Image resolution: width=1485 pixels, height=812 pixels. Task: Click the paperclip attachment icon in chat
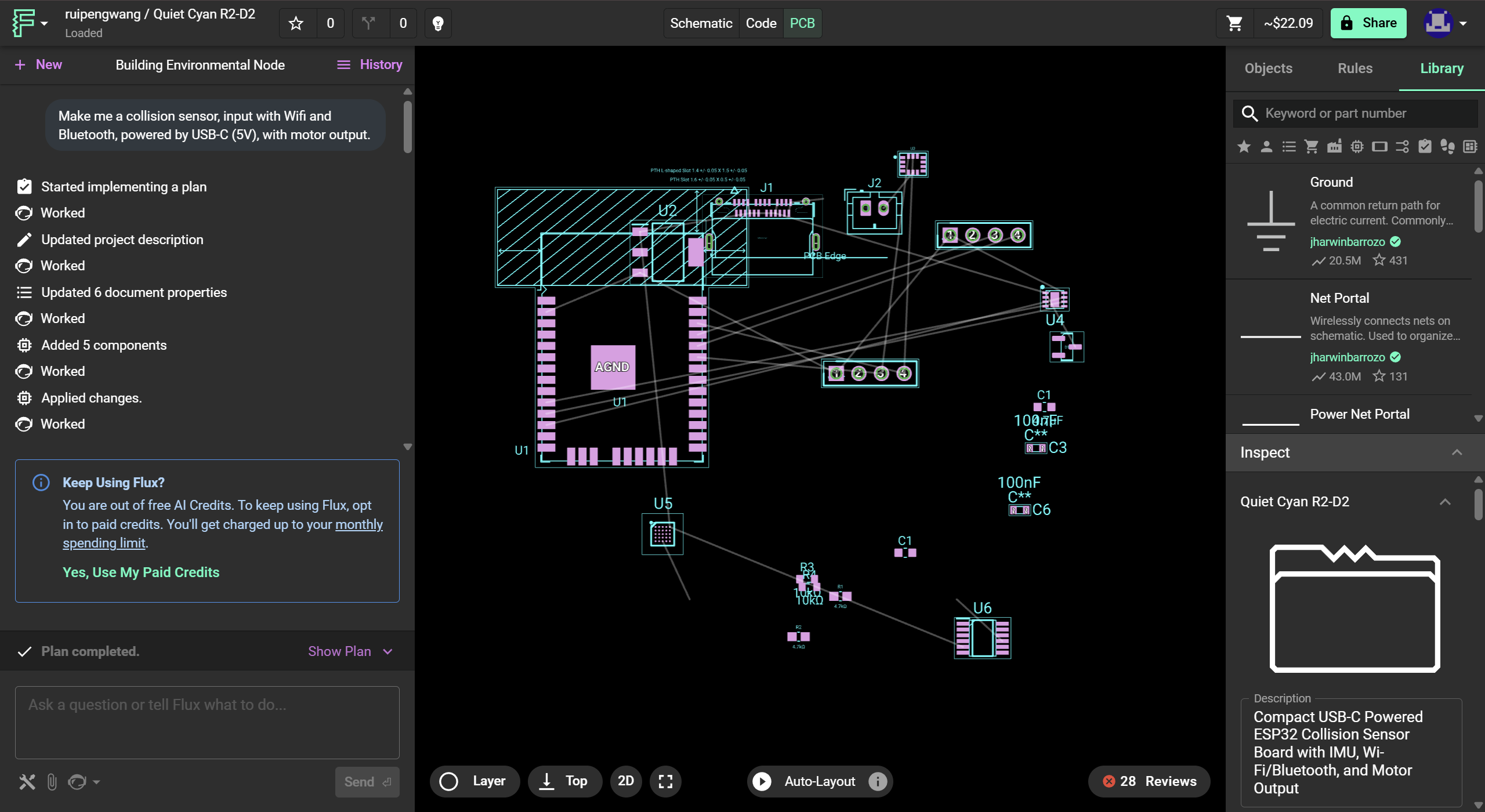(x=52, y=782)
